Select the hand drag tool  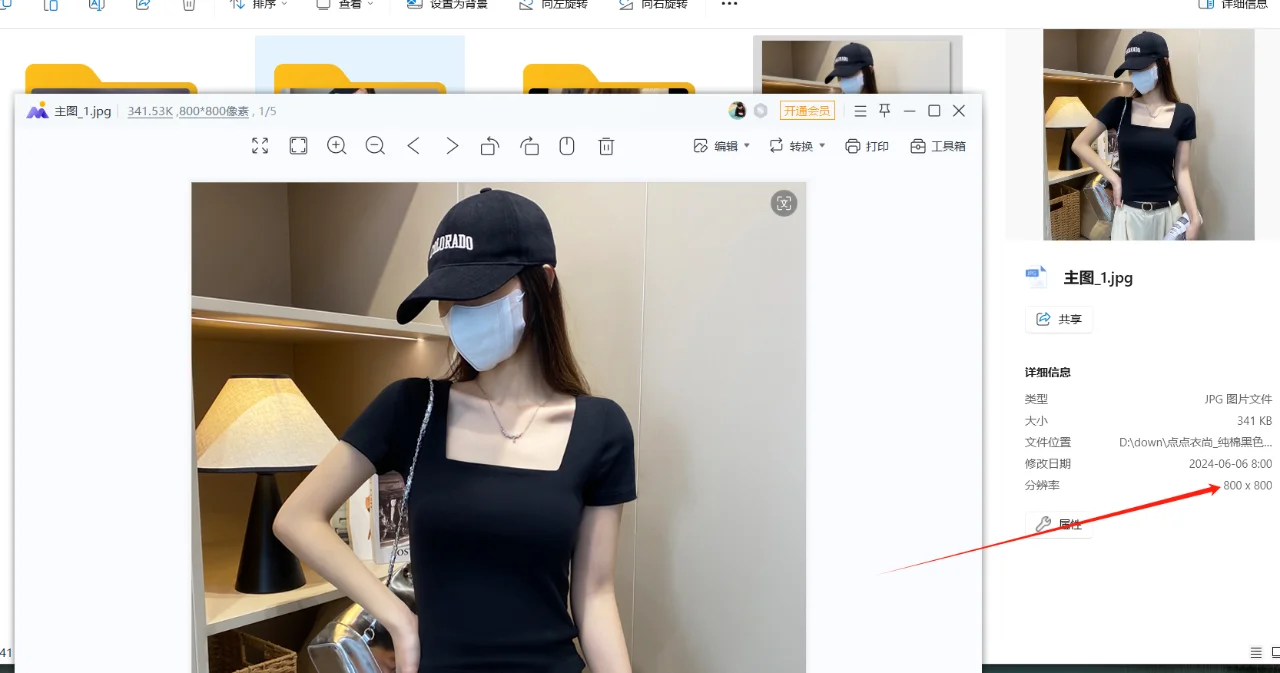pyautogui.click(x=567, y=146)
